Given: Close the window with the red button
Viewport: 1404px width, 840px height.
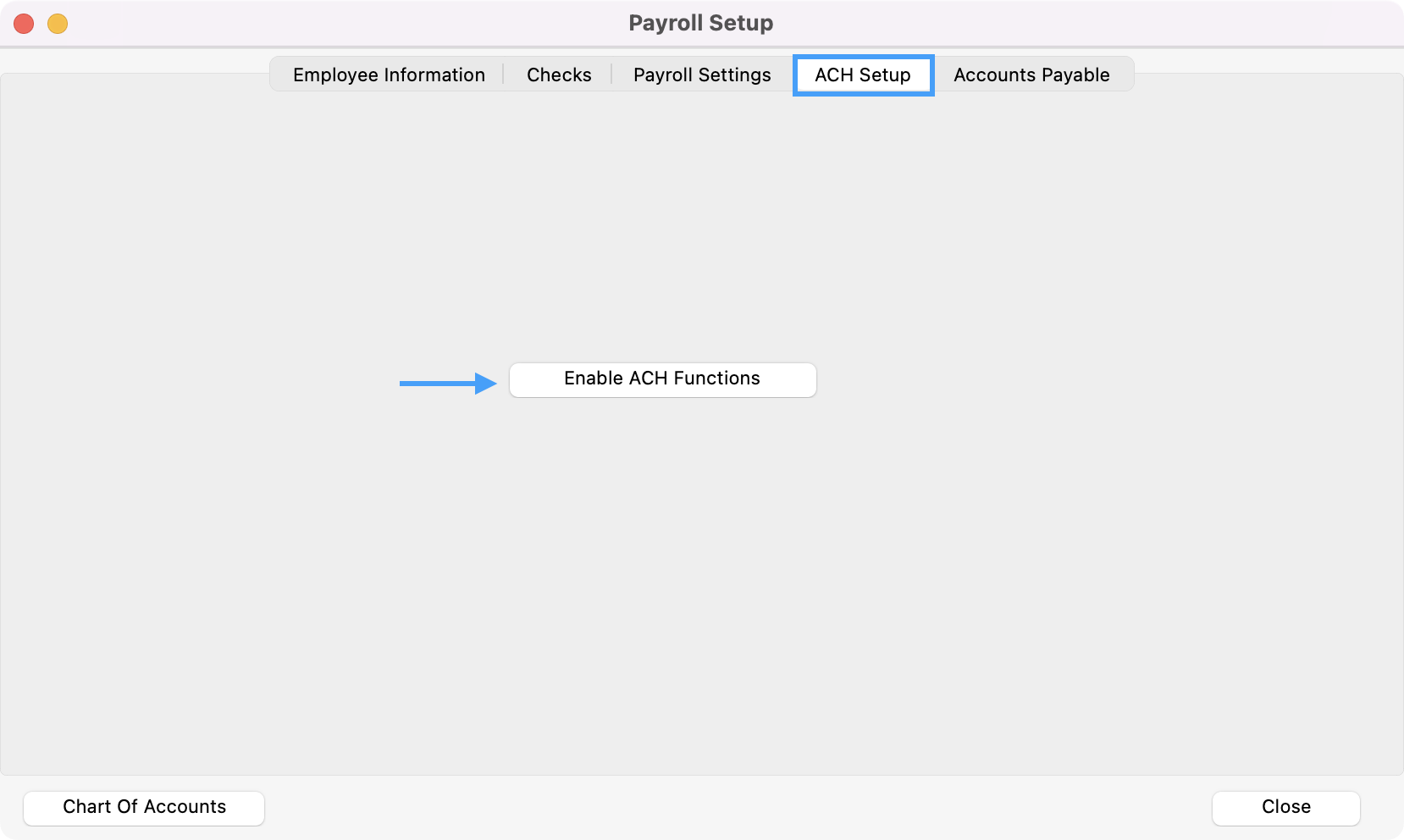Looking at the screenshot, I should click(x=24, y=24).
